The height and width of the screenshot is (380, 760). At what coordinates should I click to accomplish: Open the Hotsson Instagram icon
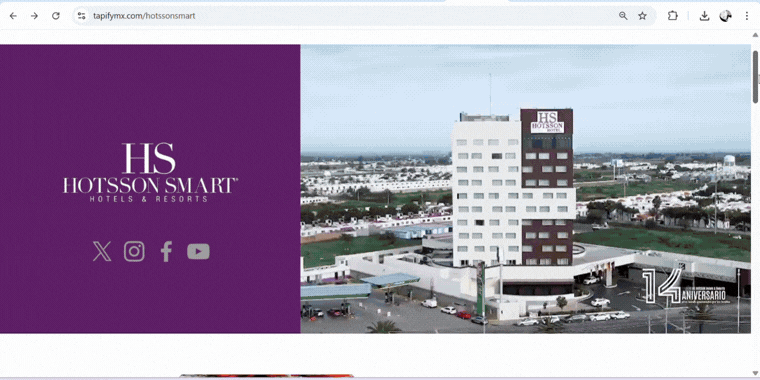(134, 252)
